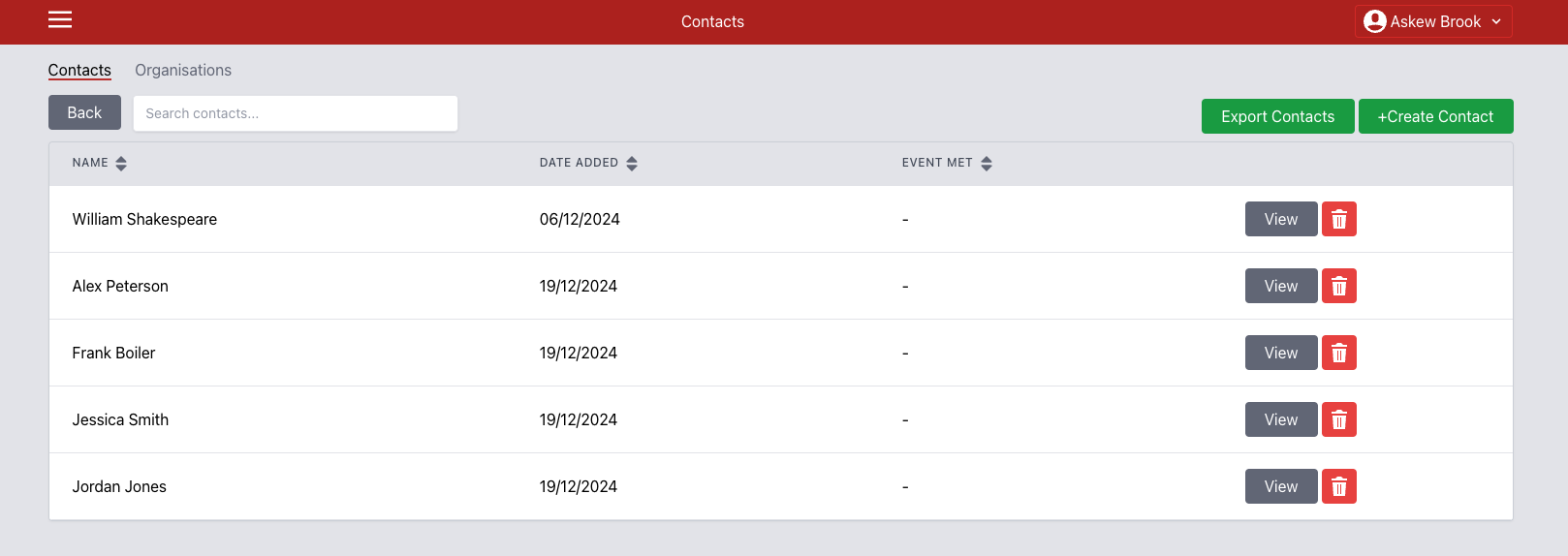The width and height of the screenshot is (1568, 556).
Task: View William Shakespeare's contact details
Action: point(1281,219)
